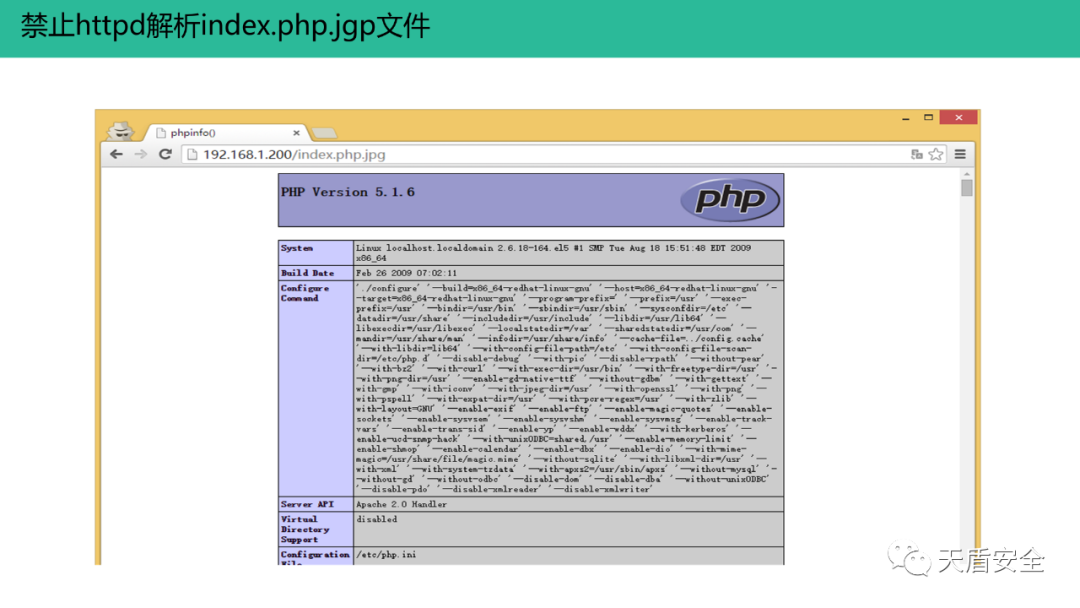
Task: Close the phpinfo() tab
Action: pyautogui.click(x=296, y=133)
